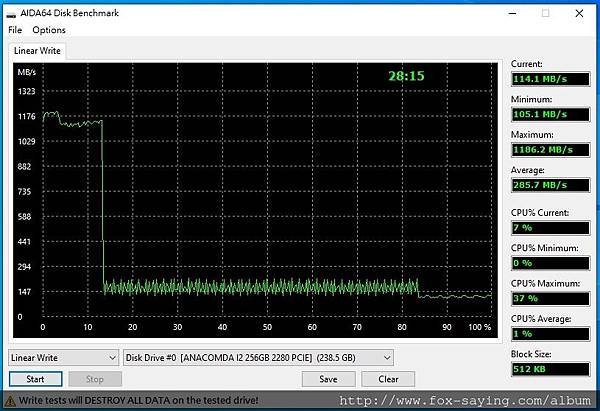Click the 50 label on horizontal axis
600x411 pixels.
pyautogui.click(x=267, y=327)
